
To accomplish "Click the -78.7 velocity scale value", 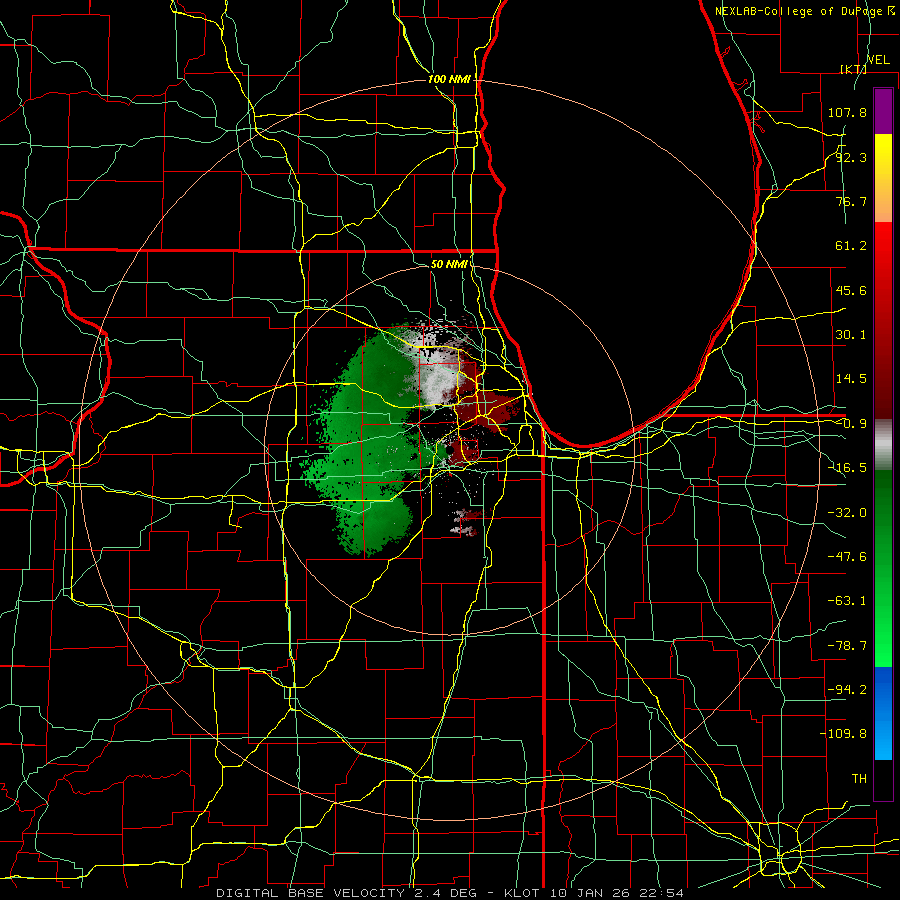I will tap(847, 646).
